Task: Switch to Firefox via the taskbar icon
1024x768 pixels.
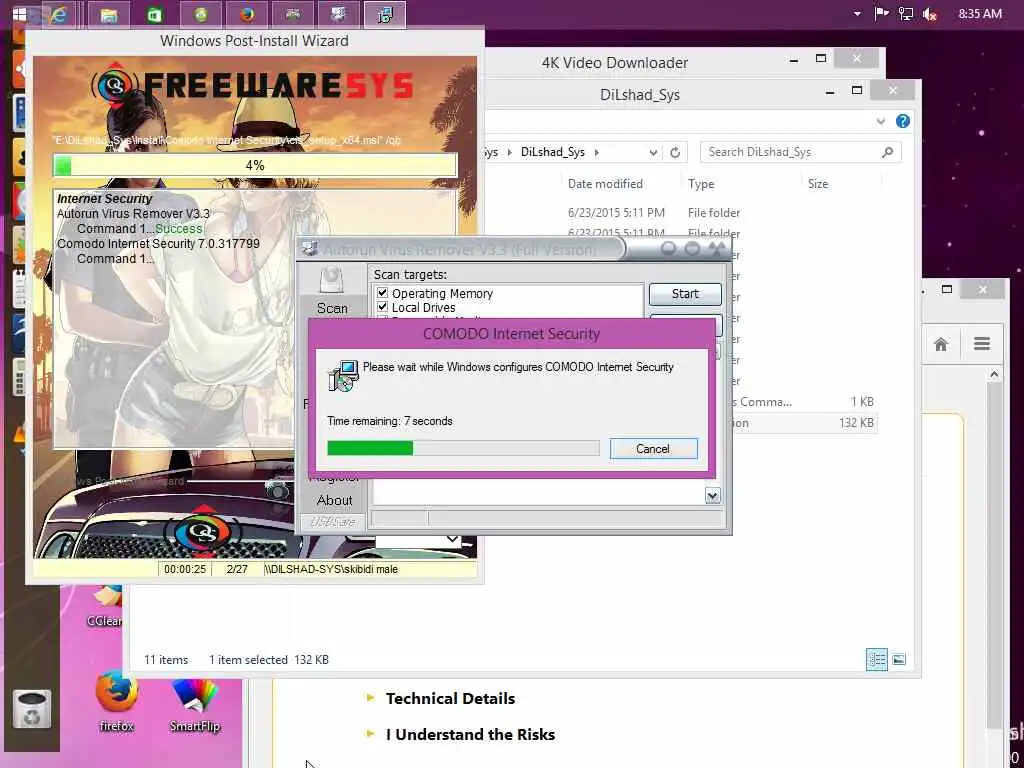Action: coord(247,14)
